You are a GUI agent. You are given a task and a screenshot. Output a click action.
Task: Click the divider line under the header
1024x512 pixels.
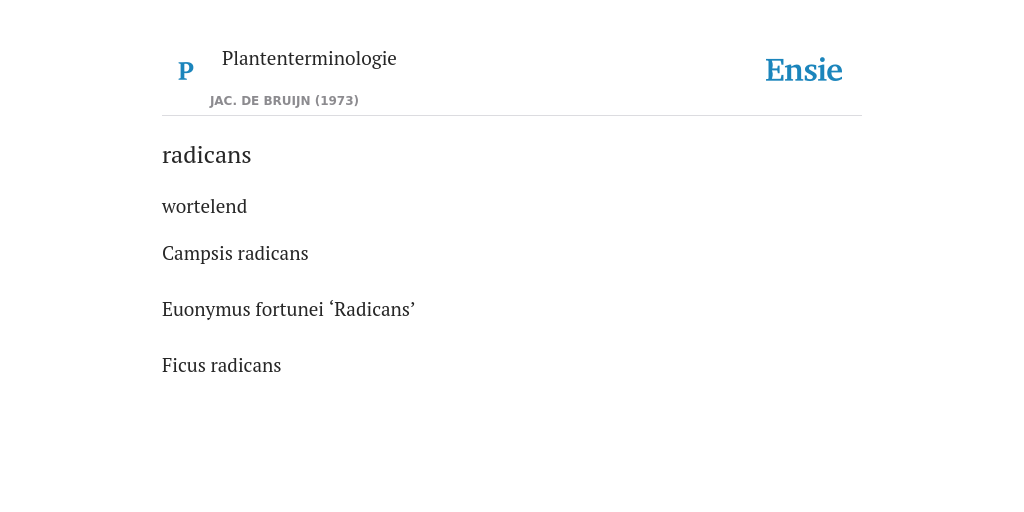tap(512, 116)
